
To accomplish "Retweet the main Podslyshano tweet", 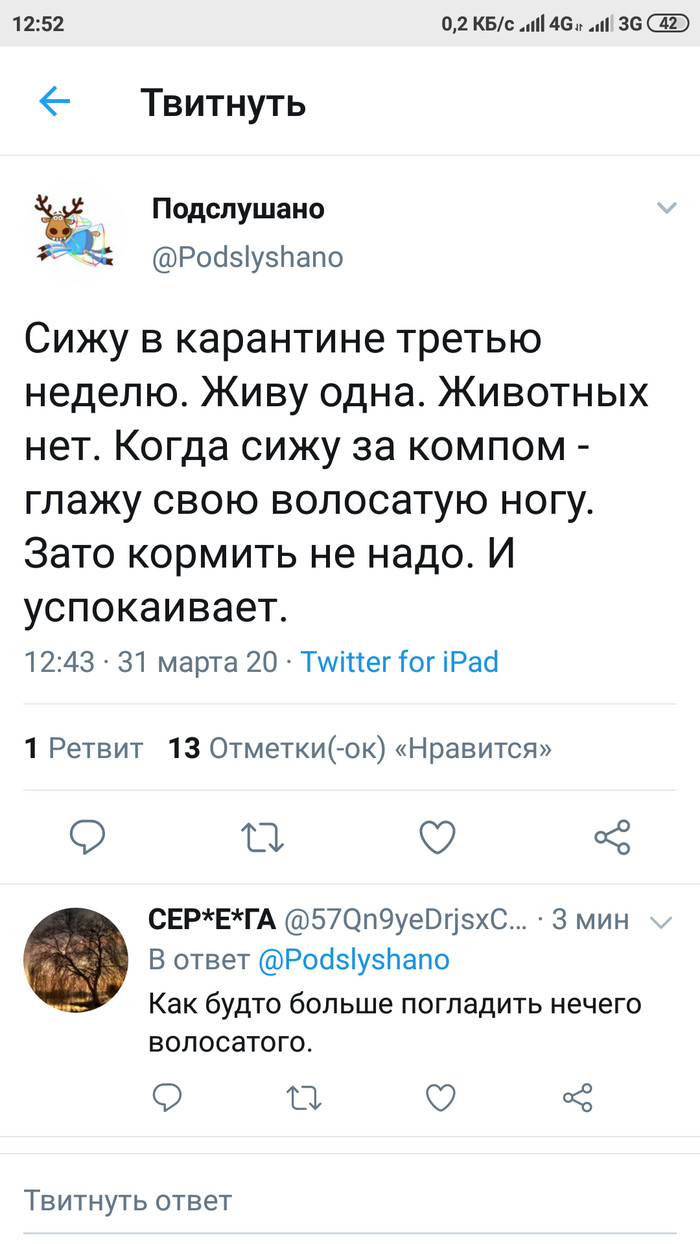I will (x=263, y=837).
